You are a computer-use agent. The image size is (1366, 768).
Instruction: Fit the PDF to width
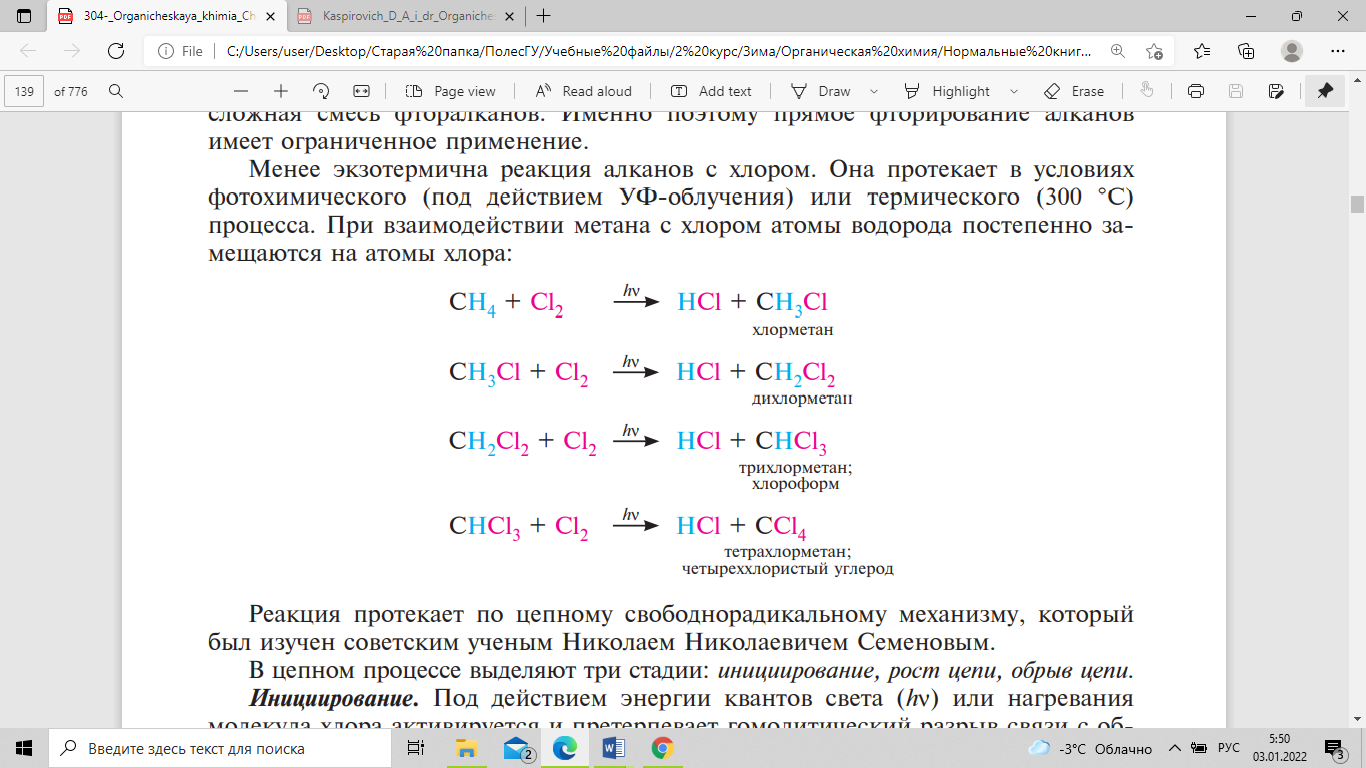(361, 91)
